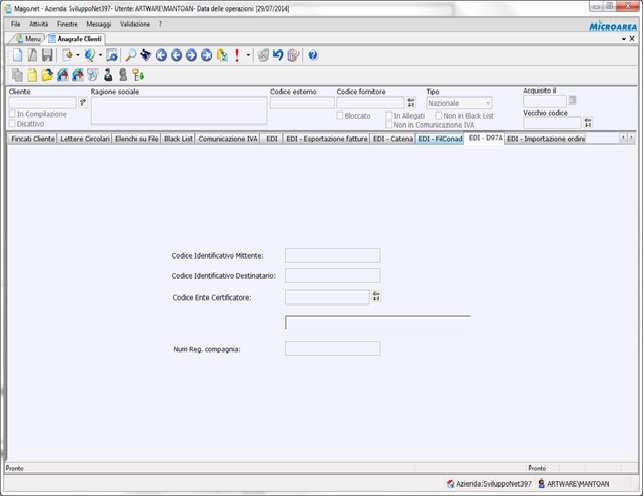Image resolution: width=644 pixels, height=500 pixels.
Task: Click the Codice Identificativo Mittente field
Action: [x=332, y=255]
